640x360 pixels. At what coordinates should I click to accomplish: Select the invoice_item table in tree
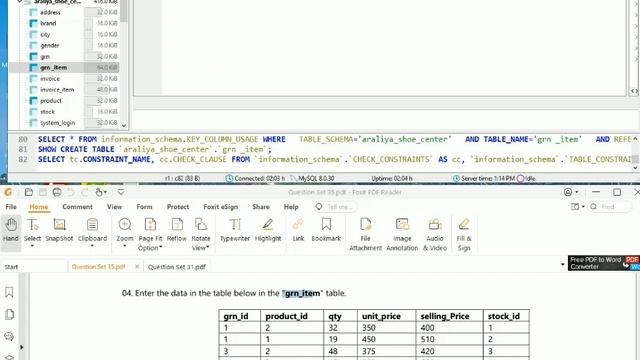57,90
